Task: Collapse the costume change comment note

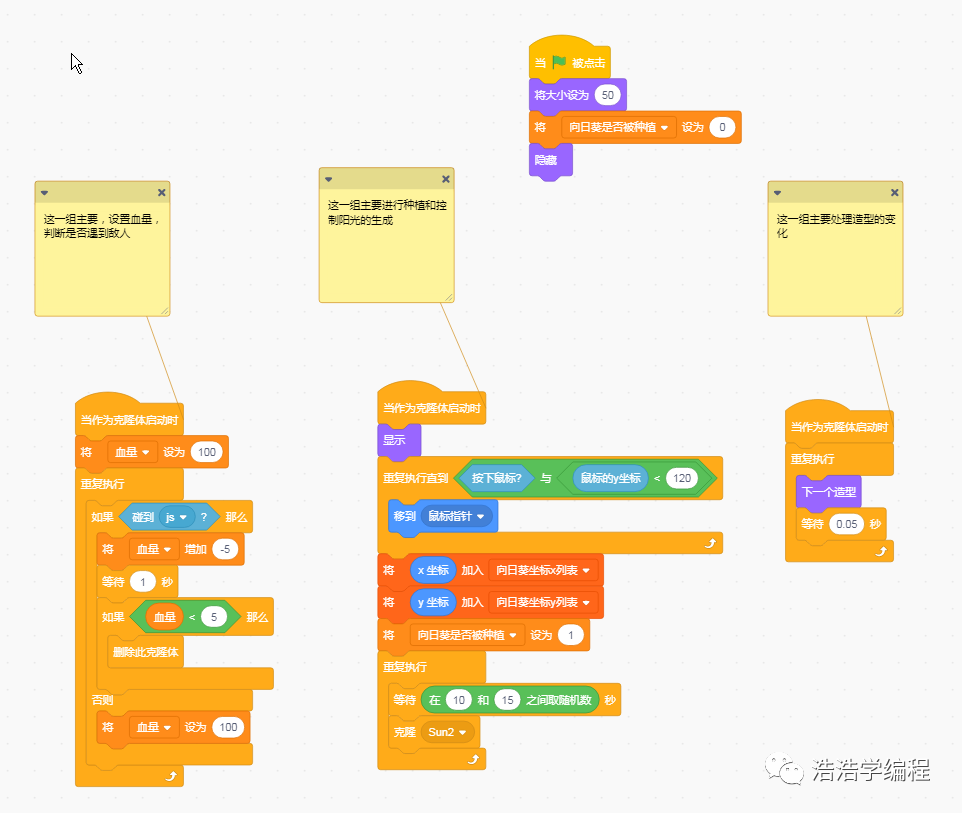Action: point(777,193)
